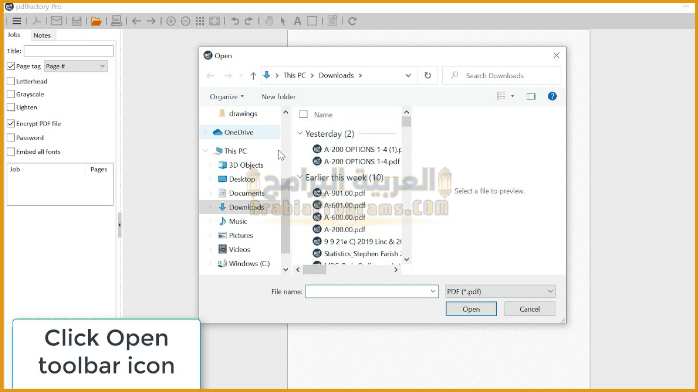Select the arrow pointer tool
698x392 pixels.
[283, 21]
